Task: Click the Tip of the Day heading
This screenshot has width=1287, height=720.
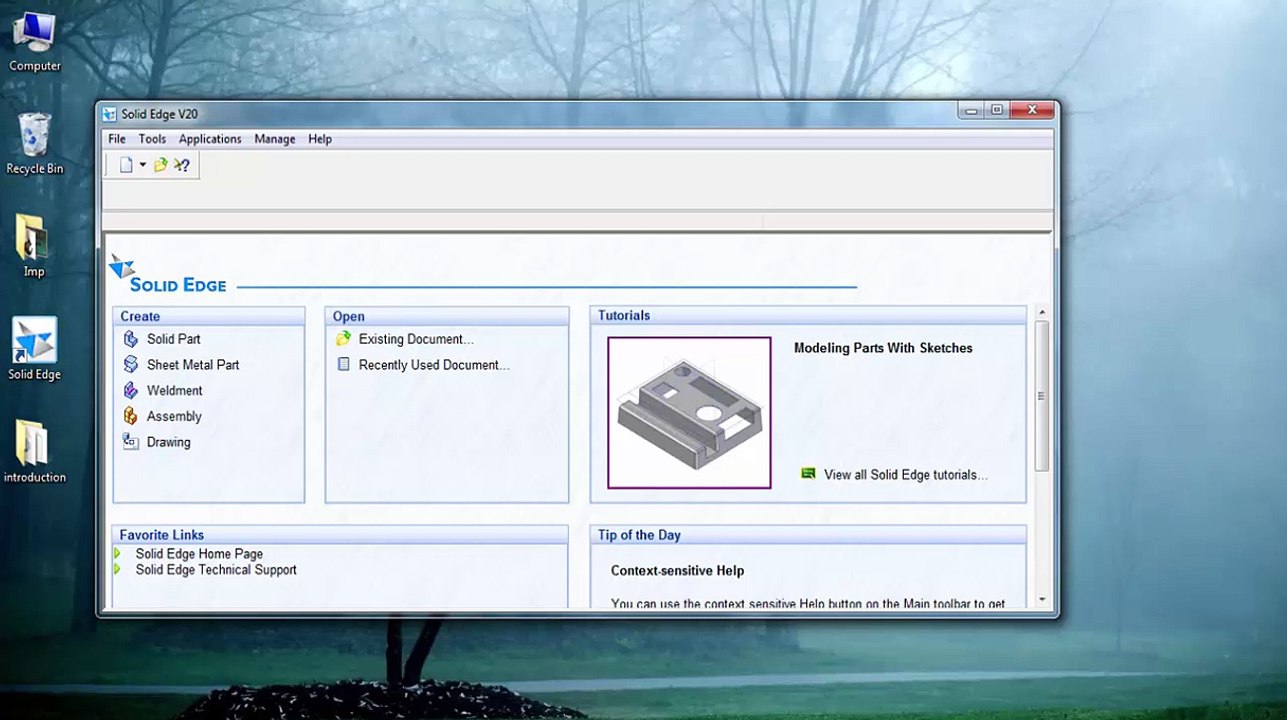Action: (x=639, y=535)
